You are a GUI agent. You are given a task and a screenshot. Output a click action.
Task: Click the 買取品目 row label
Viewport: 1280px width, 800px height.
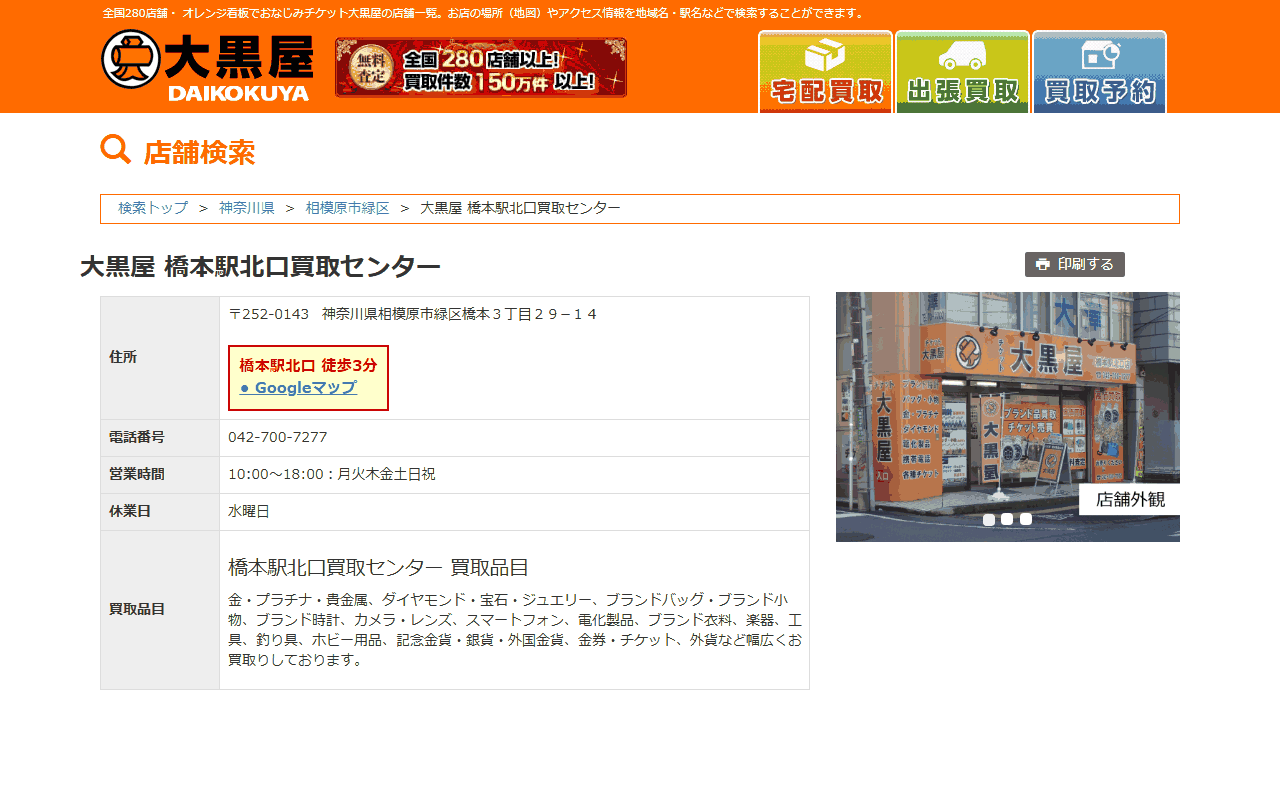click(137, 609)
